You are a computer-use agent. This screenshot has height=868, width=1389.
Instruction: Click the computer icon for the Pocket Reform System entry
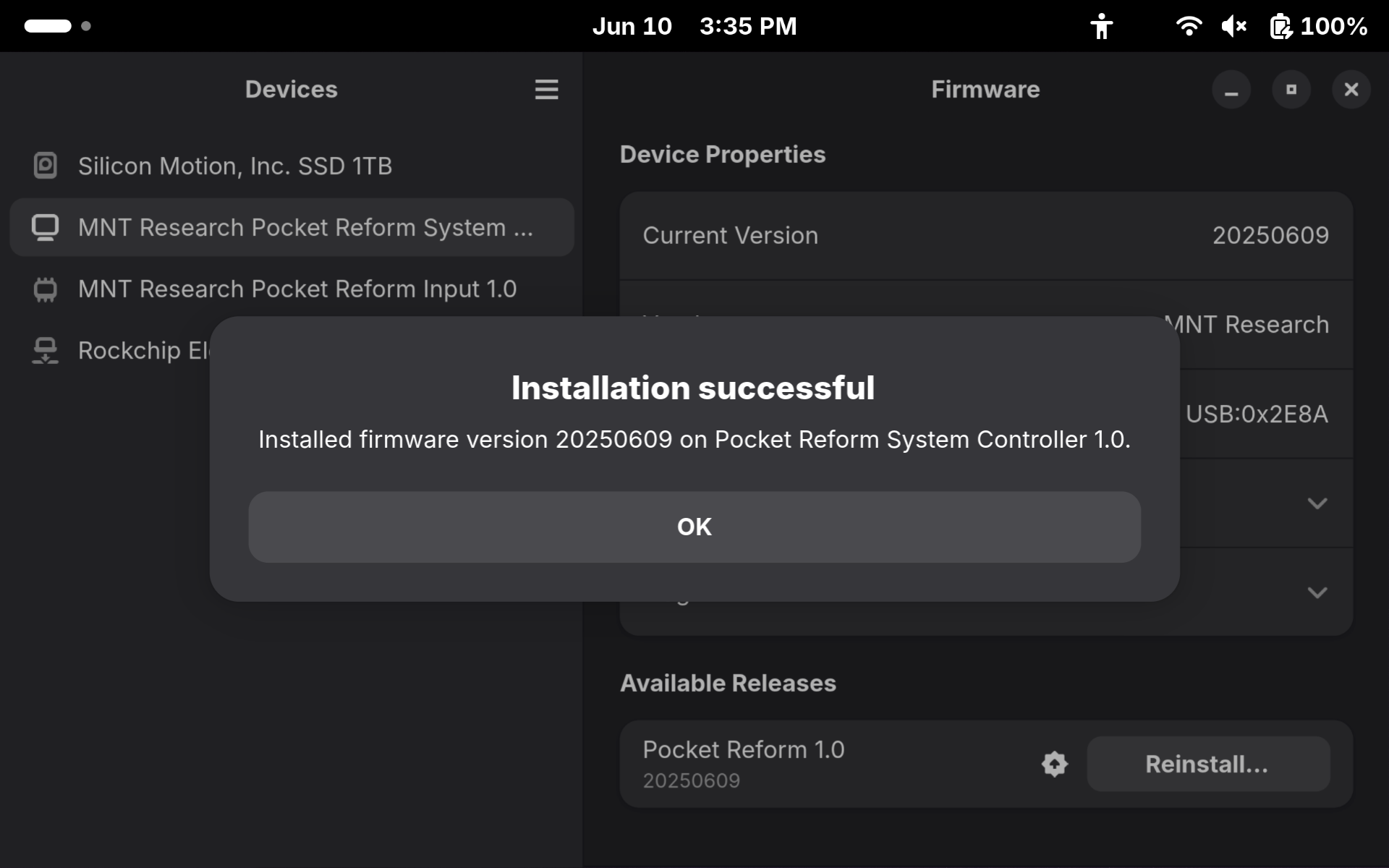[45, 227]
